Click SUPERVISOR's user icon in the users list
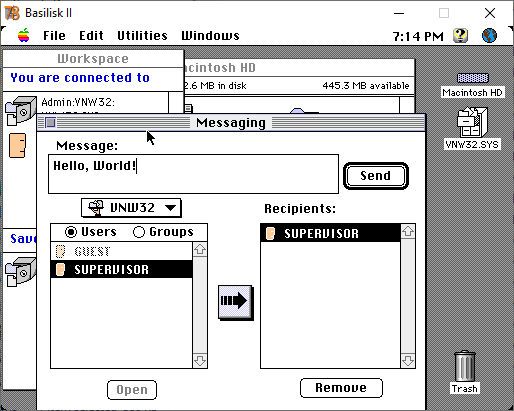This screenshot has height=411, width=514. (60, 269)
